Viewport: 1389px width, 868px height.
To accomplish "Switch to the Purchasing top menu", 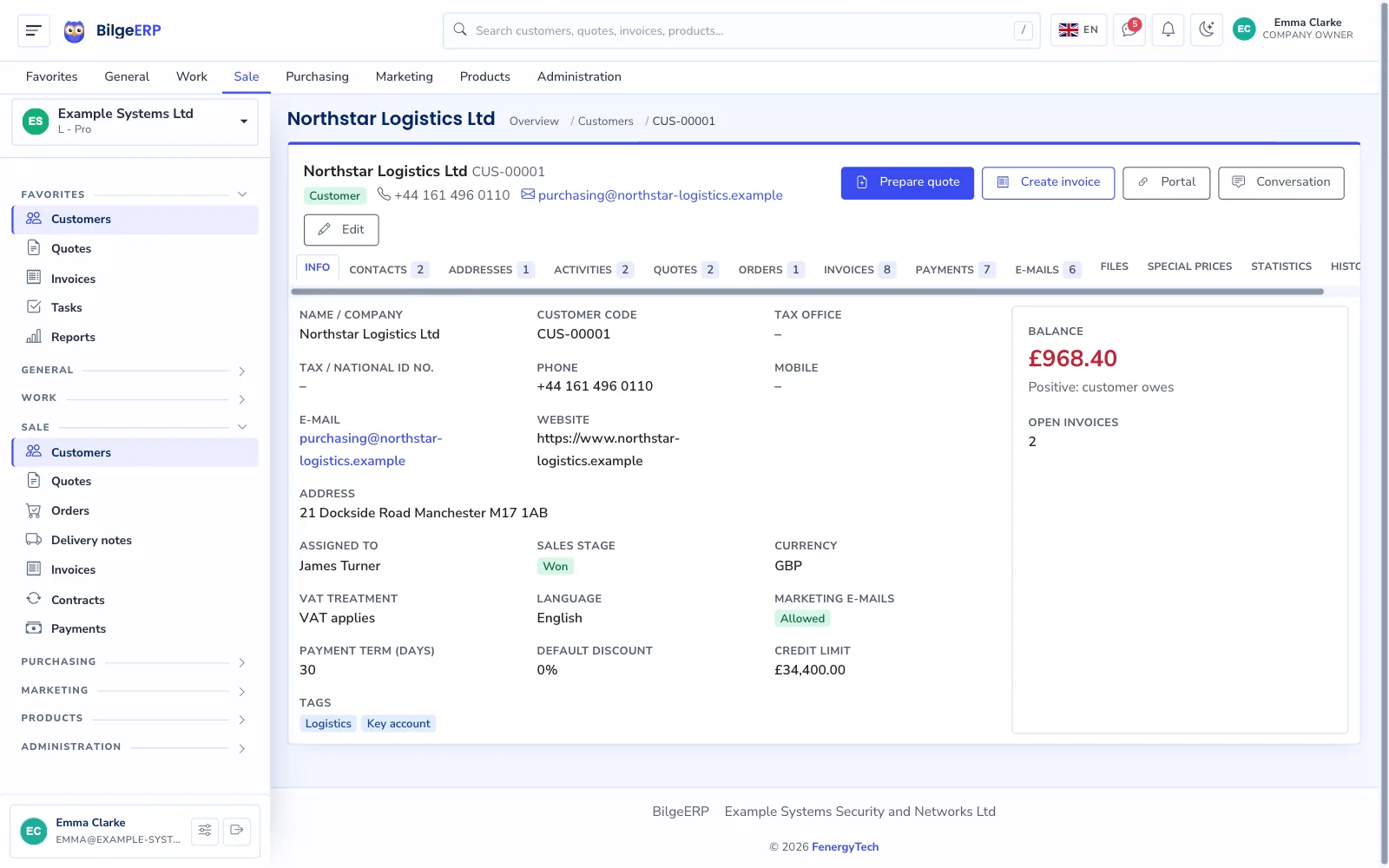I will coord(317,76).
